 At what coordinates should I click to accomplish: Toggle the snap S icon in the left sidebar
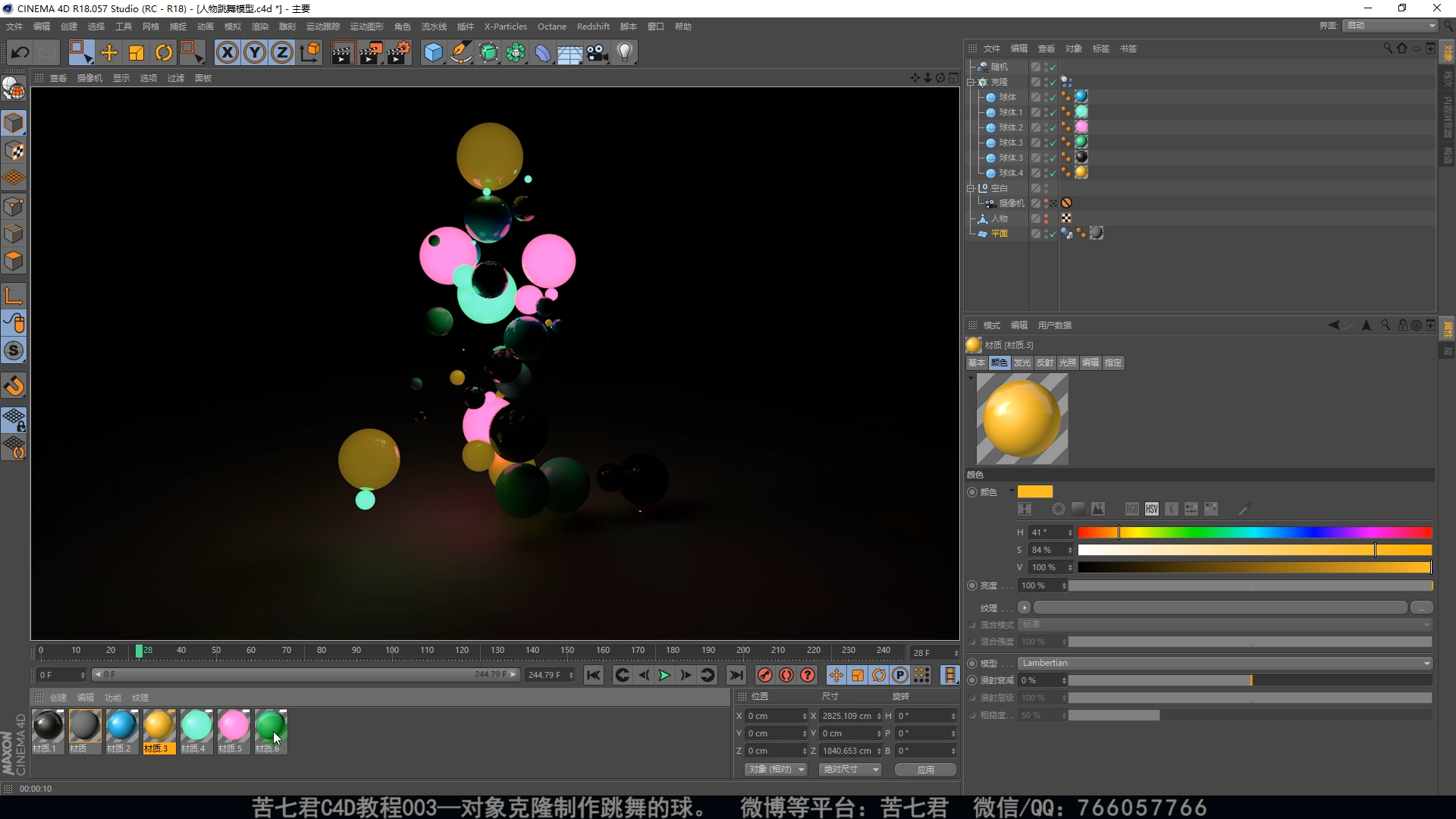[x=14, y=350]
